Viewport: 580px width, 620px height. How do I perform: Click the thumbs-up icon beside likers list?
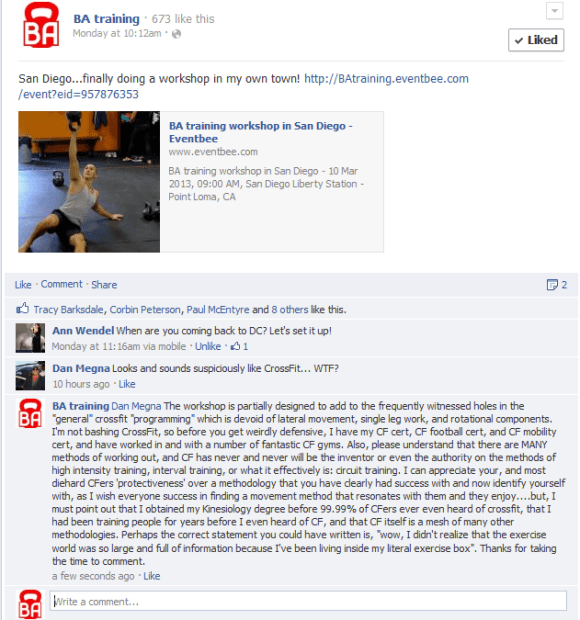pos(23,308)
